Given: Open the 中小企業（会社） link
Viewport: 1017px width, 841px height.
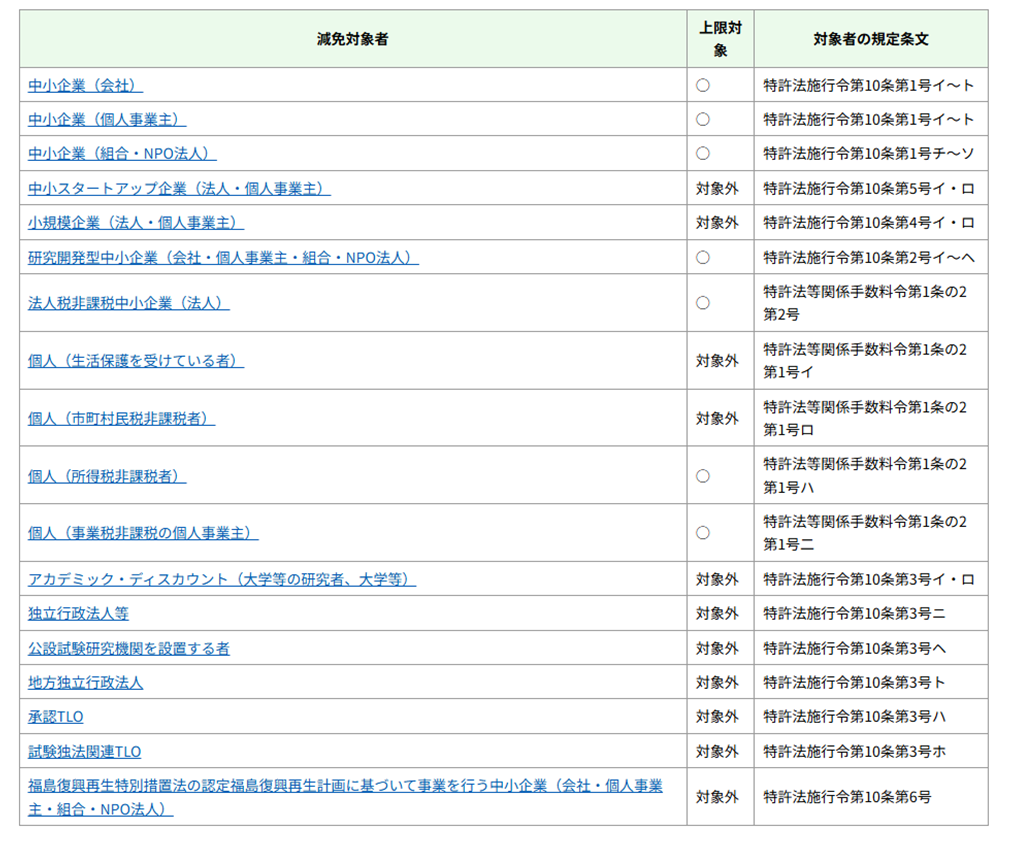Looking at the screenshot, I should 85,86.
